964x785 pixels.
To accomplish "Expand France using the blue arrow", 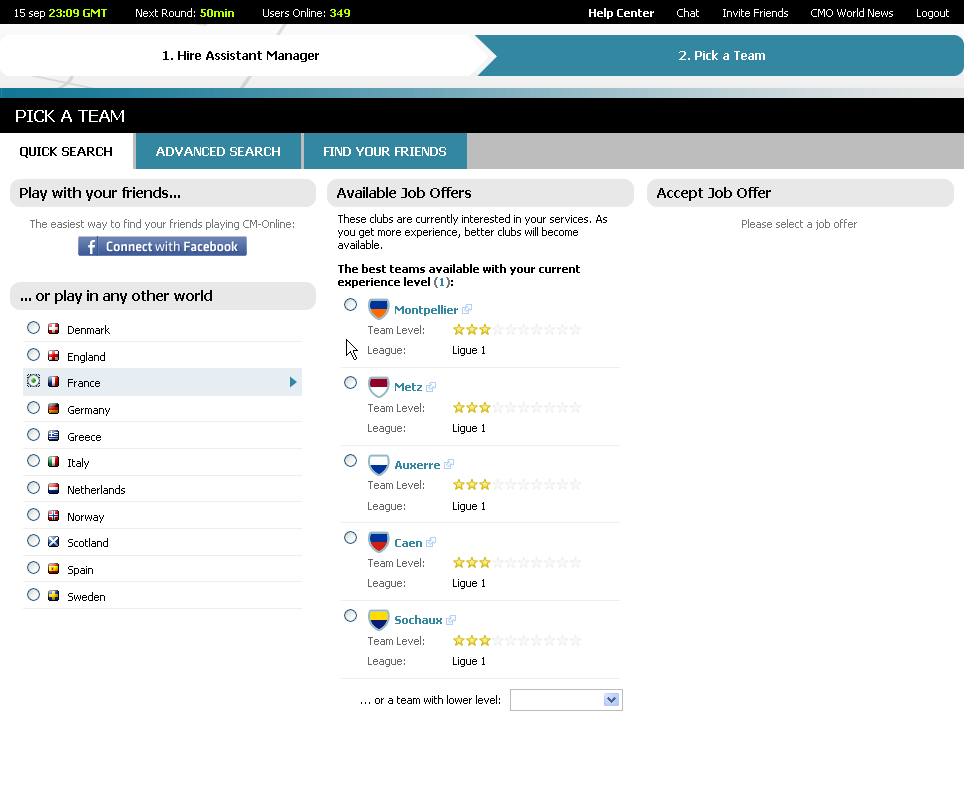I will pyautogui.click(x=292, y=382).
